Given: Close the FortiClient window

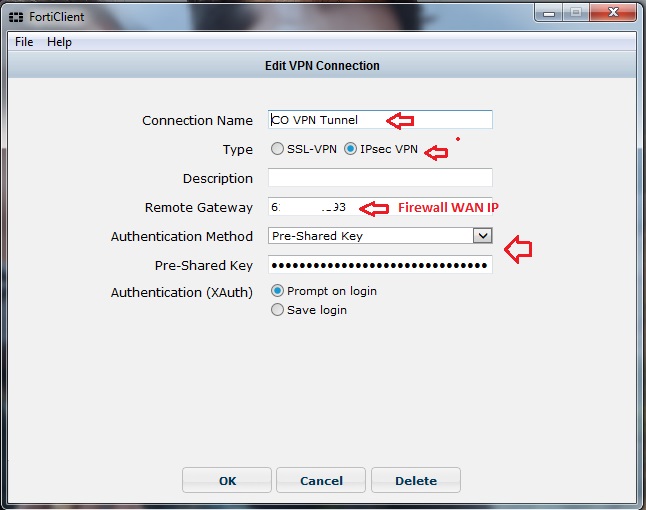Looking at the screenshot, I should point(613,12).
